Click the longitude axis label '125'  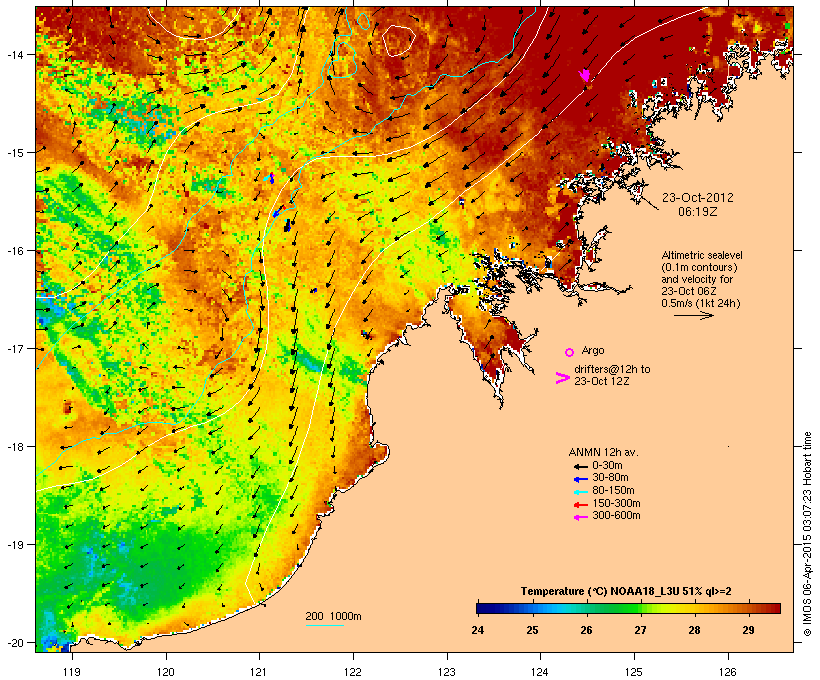pos(634,672)
